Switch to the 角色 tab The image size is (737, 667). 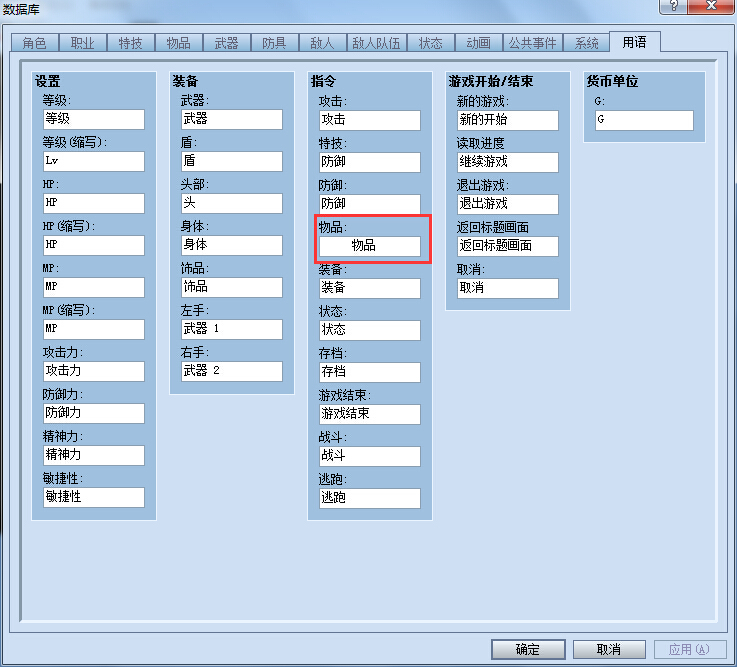tap(35, 43)
